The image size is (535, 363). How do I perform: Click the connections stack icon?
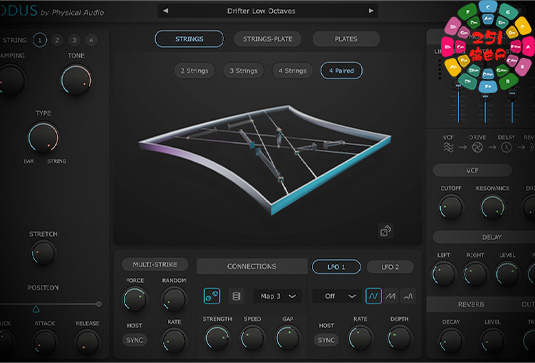pyautogui.click(x=236, y=296)
